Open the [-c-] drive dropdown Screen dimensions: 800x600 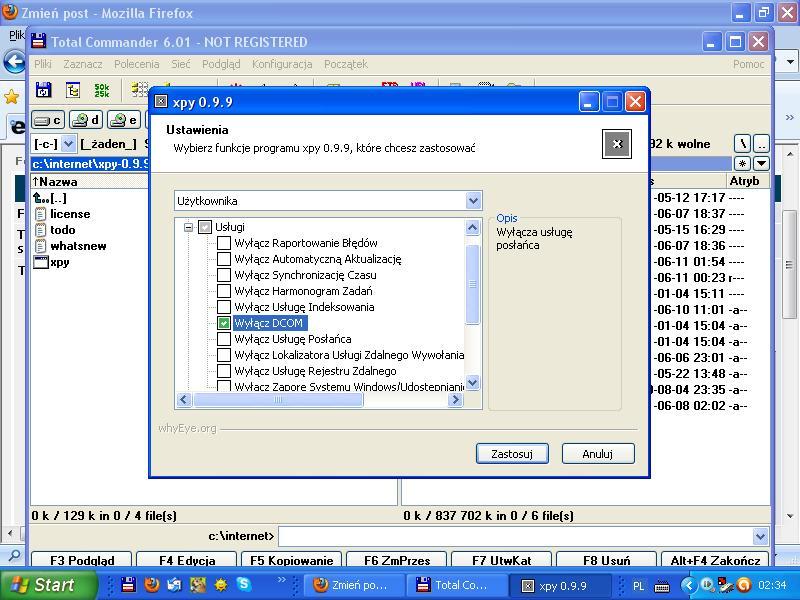pos(68,144)
